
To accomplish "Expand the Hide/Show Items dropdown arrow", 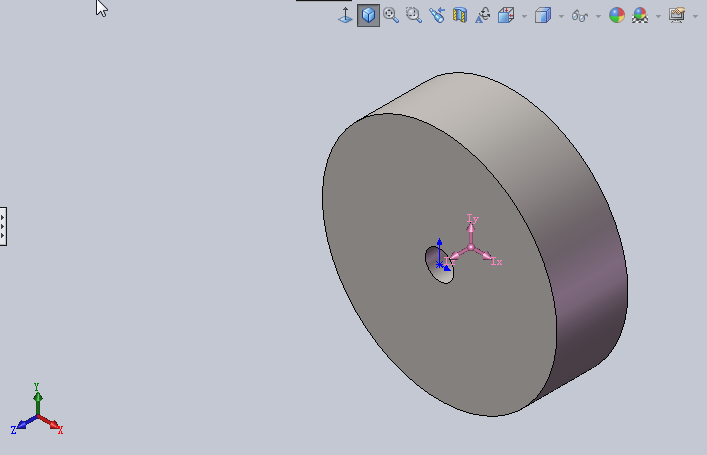I will [598, 17].
